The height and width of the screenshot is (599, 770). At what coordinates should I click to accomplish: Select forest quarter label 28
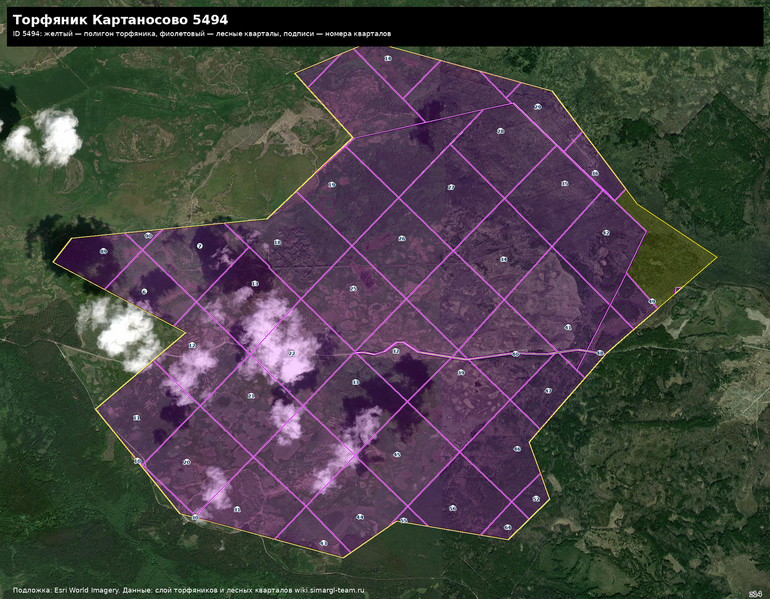(x=500, y=131)
